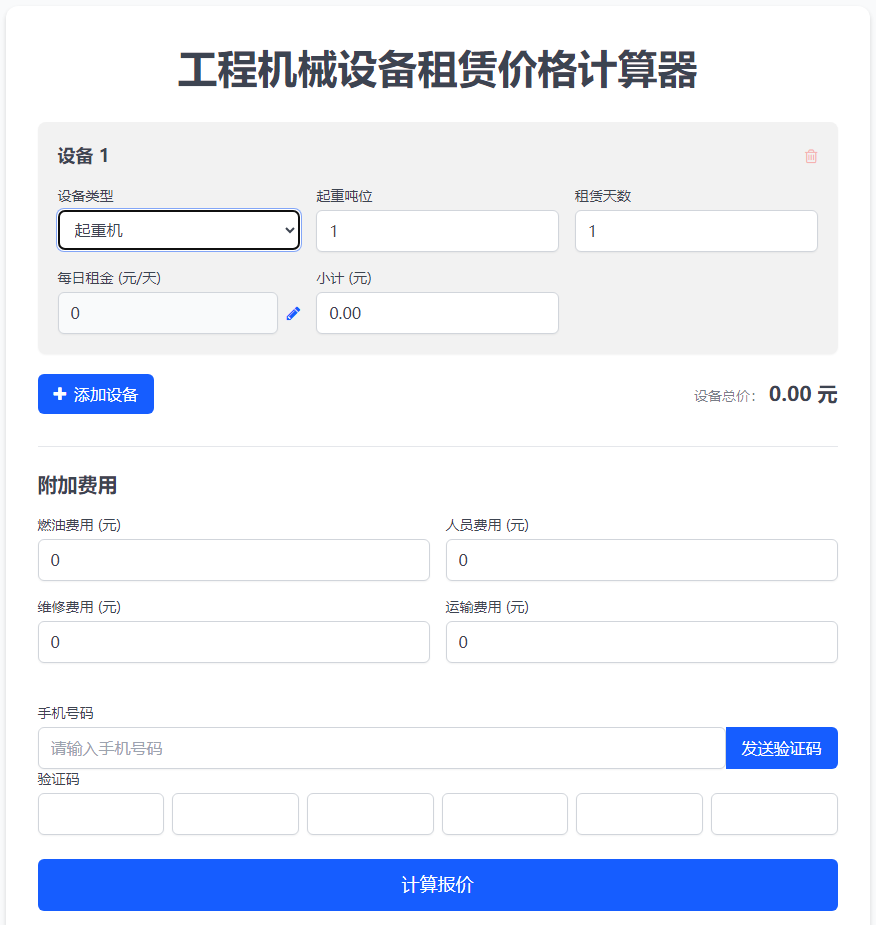Screen dimensions: 876x925
Task: Focus the 起重吨位 input field
Action: point(437,231)
